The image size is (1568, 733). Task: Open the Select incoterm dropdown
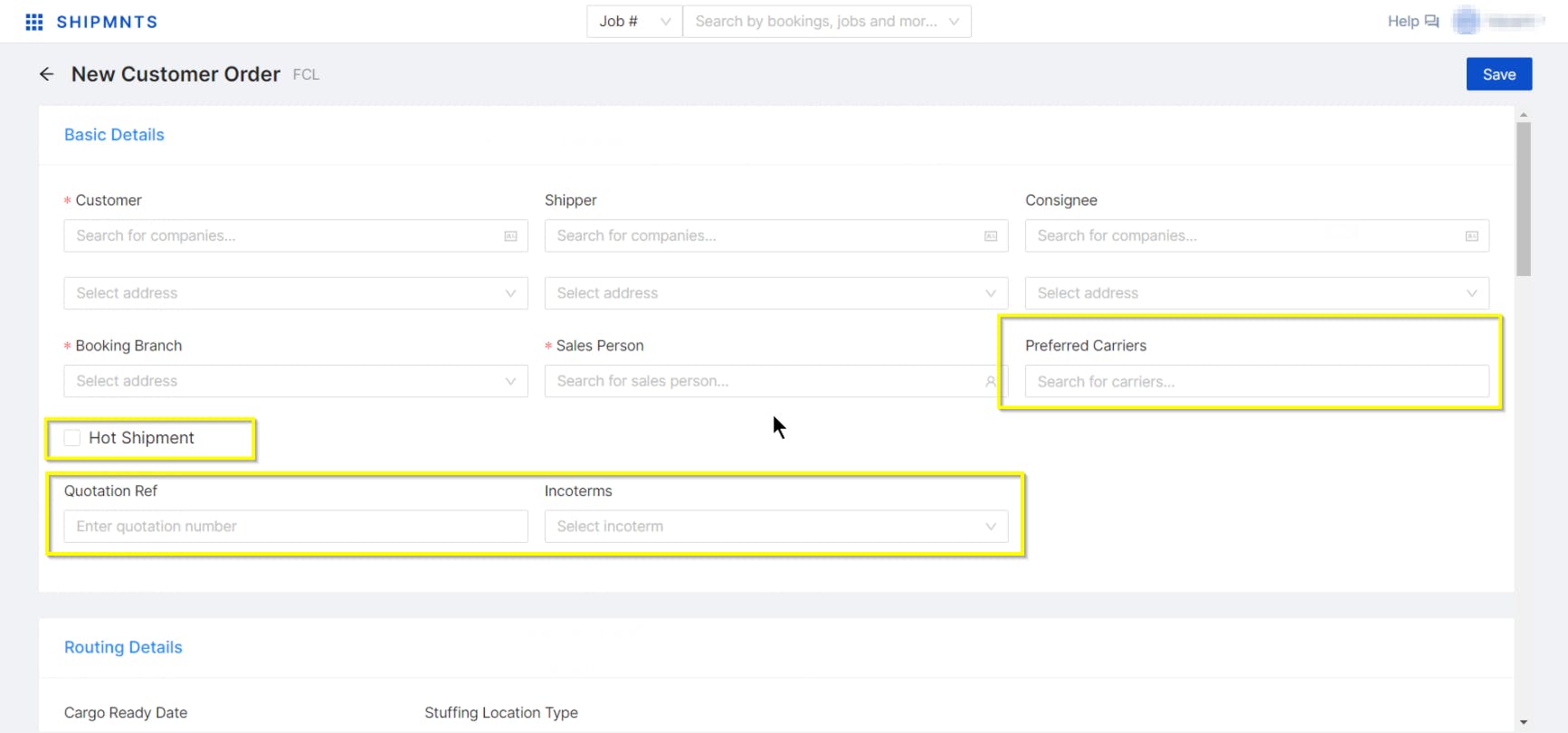(x=775, y=527)
